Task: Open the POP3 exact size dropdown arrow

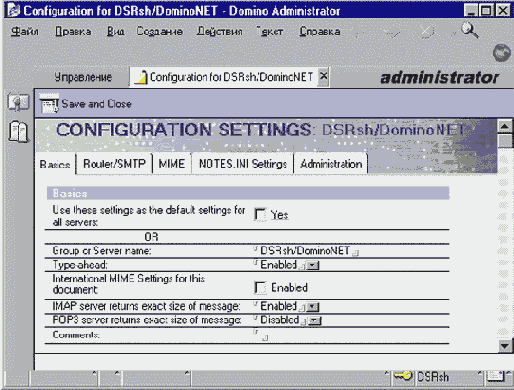Action: (315, 321)
